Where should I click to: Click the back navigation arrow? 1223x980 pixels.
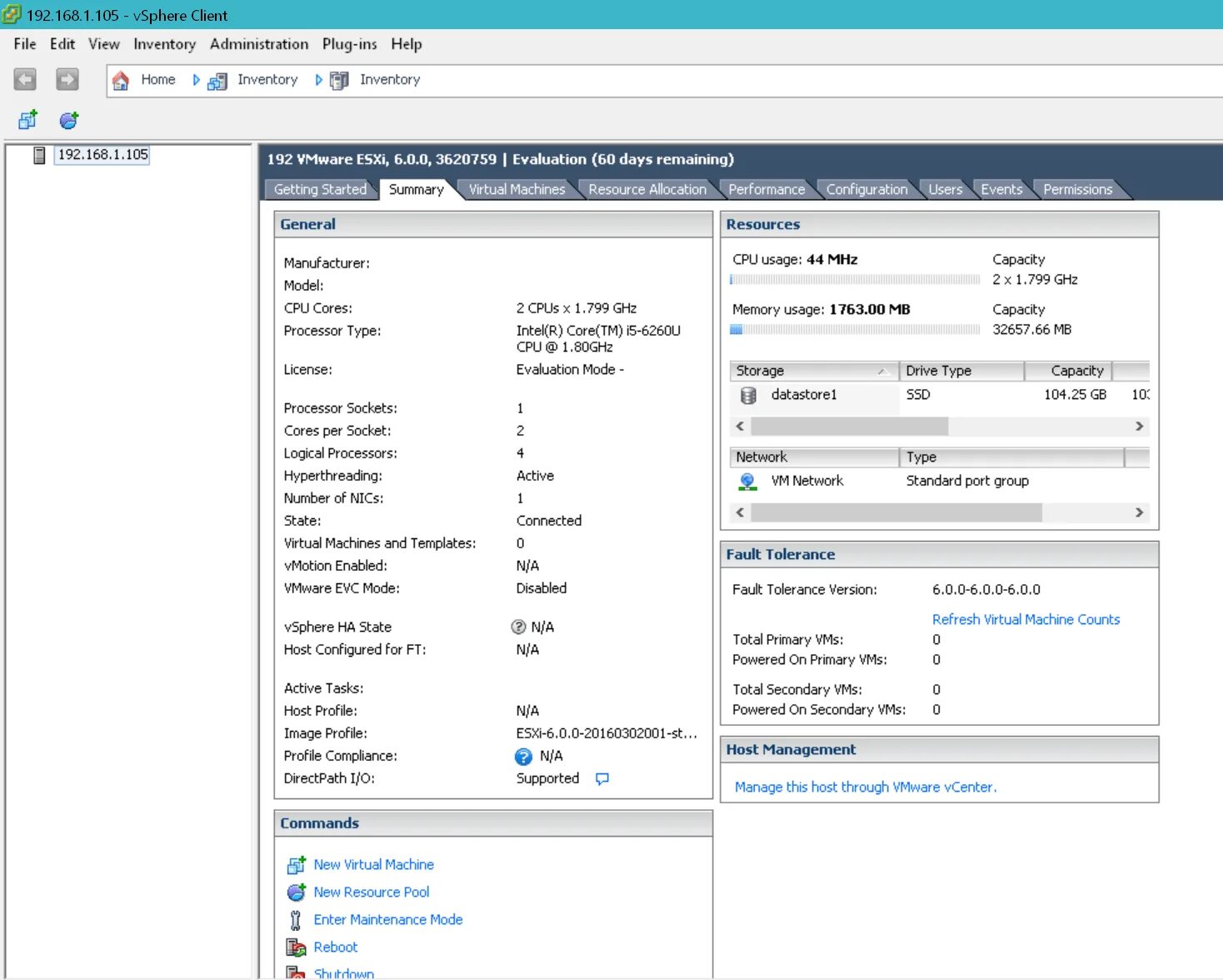[x=25, y=79]
